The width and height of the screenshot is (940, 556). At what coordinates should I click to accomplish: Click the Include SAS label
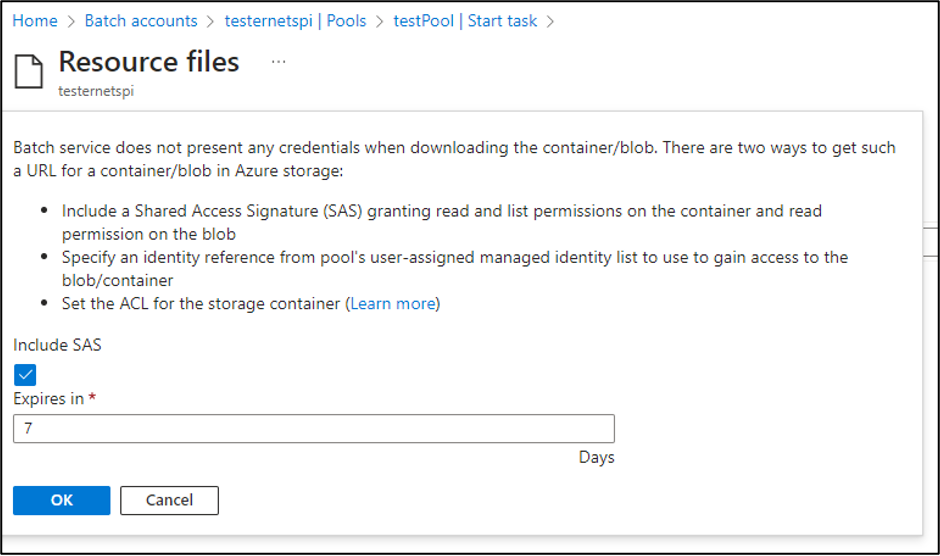point(58,345)
